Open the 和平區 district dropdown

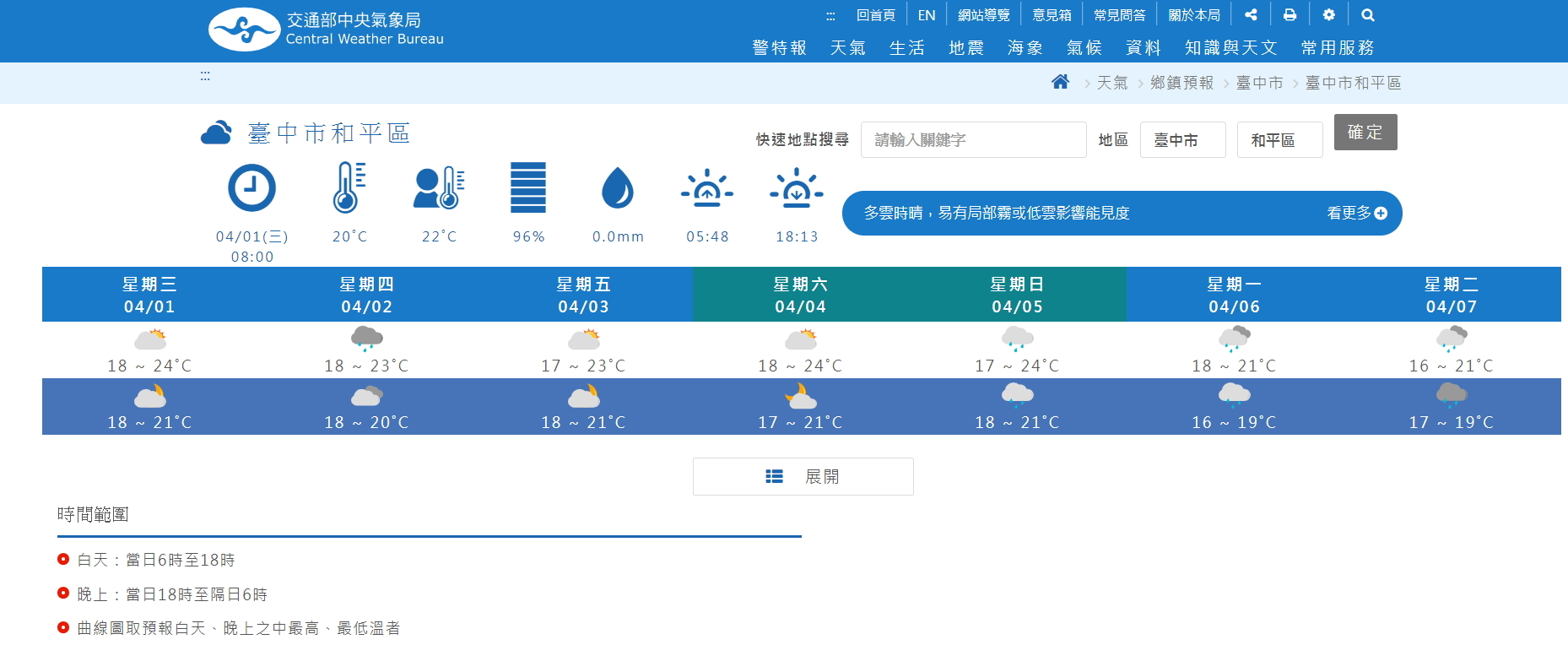pos(1279,140)
